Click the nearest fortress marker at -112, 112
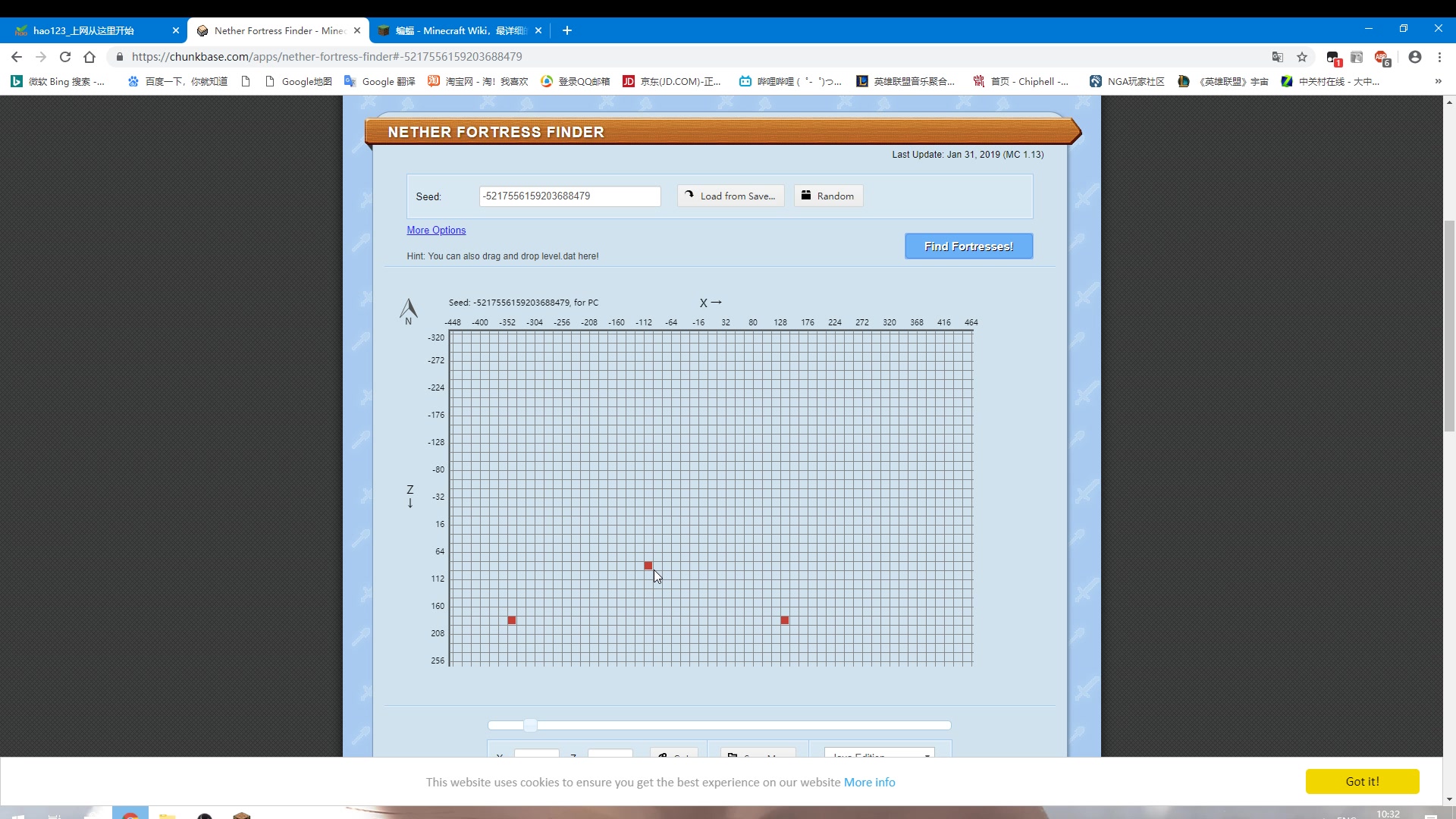 pos(648,566)
